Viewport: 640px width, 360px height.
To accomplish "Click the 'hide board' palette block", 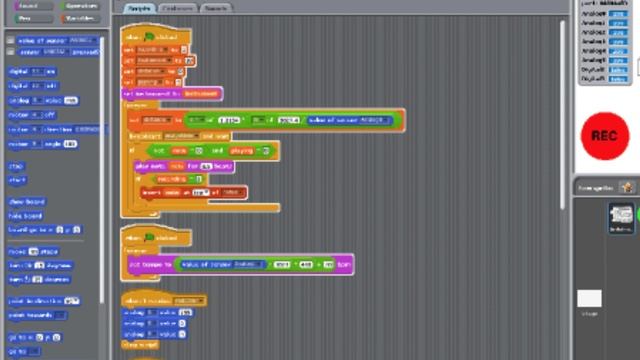I will (x=25, y=216).
